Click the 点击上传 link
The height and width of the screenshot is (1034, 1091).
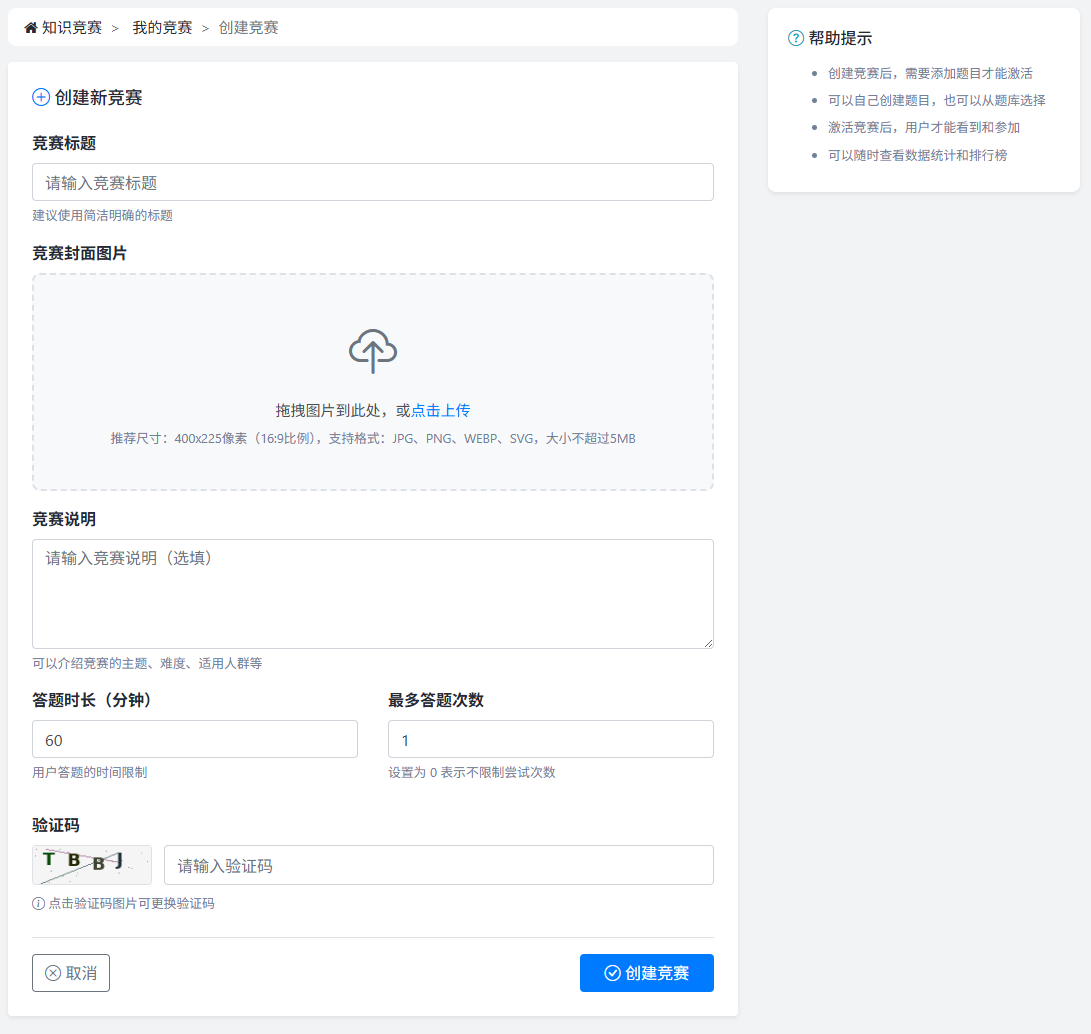441,410
